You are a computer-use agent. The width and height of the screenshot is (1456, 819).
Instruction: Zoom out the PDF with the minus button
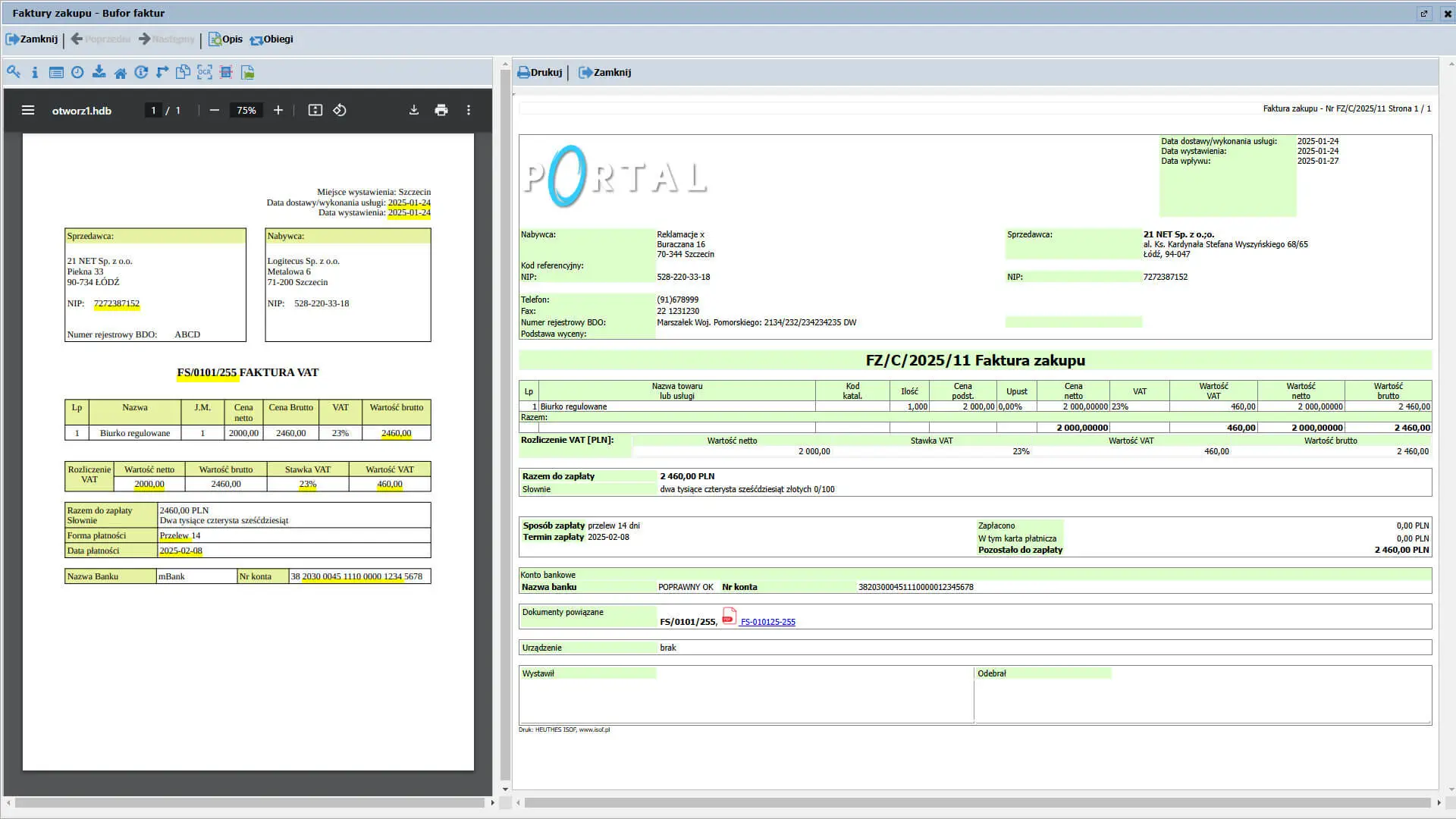coord(215,110)
